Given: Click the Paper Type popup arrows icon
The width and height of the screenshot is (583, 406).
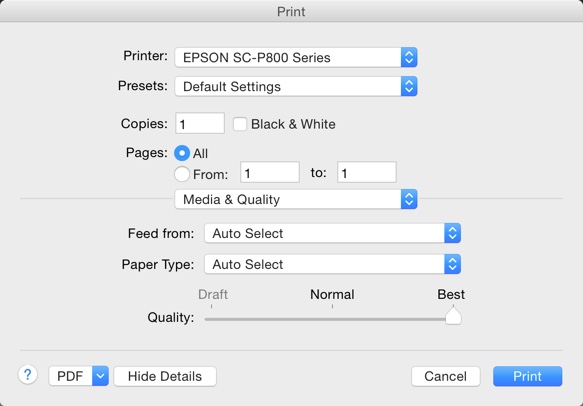Looking at the screenshot, I should tap(452, 264).
